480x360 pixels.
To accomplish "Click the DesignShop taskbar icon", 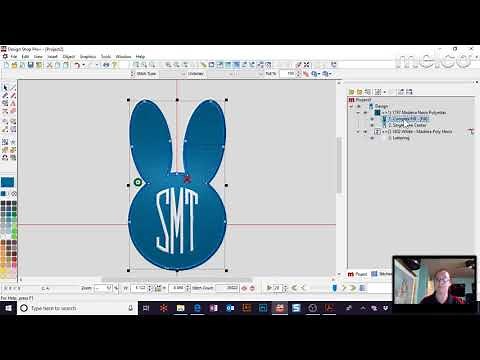I will point(279,308).
